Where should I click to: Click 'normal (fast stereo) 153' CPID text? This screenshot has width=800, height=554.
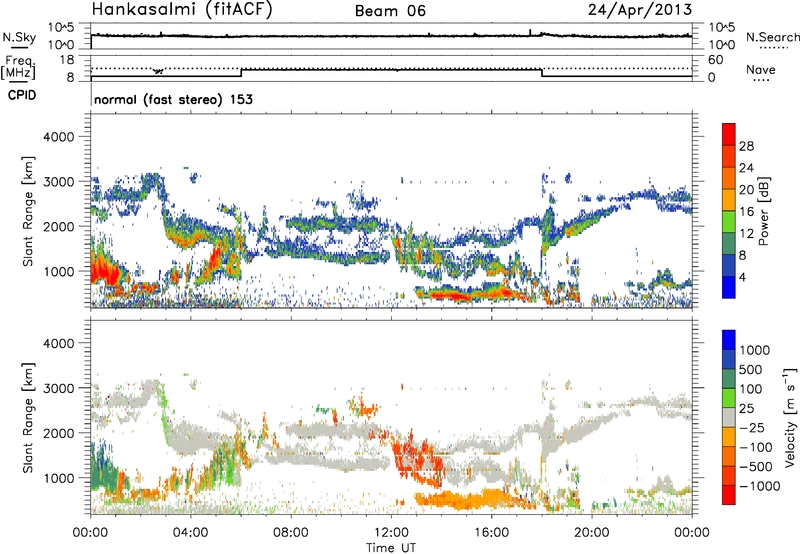[173, 99]
